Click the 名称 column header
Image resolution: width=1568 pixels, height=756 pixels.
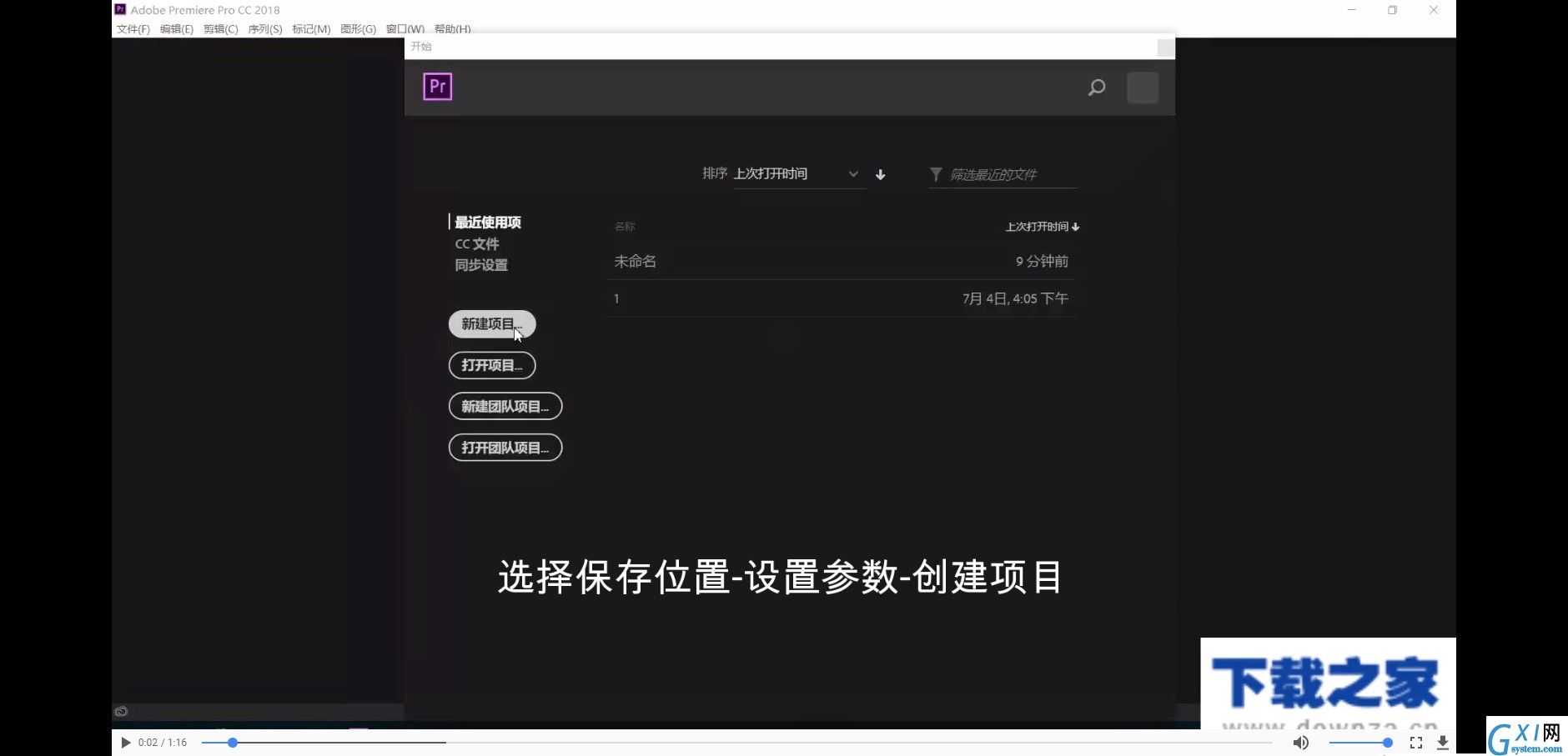[x=625, y=227]
